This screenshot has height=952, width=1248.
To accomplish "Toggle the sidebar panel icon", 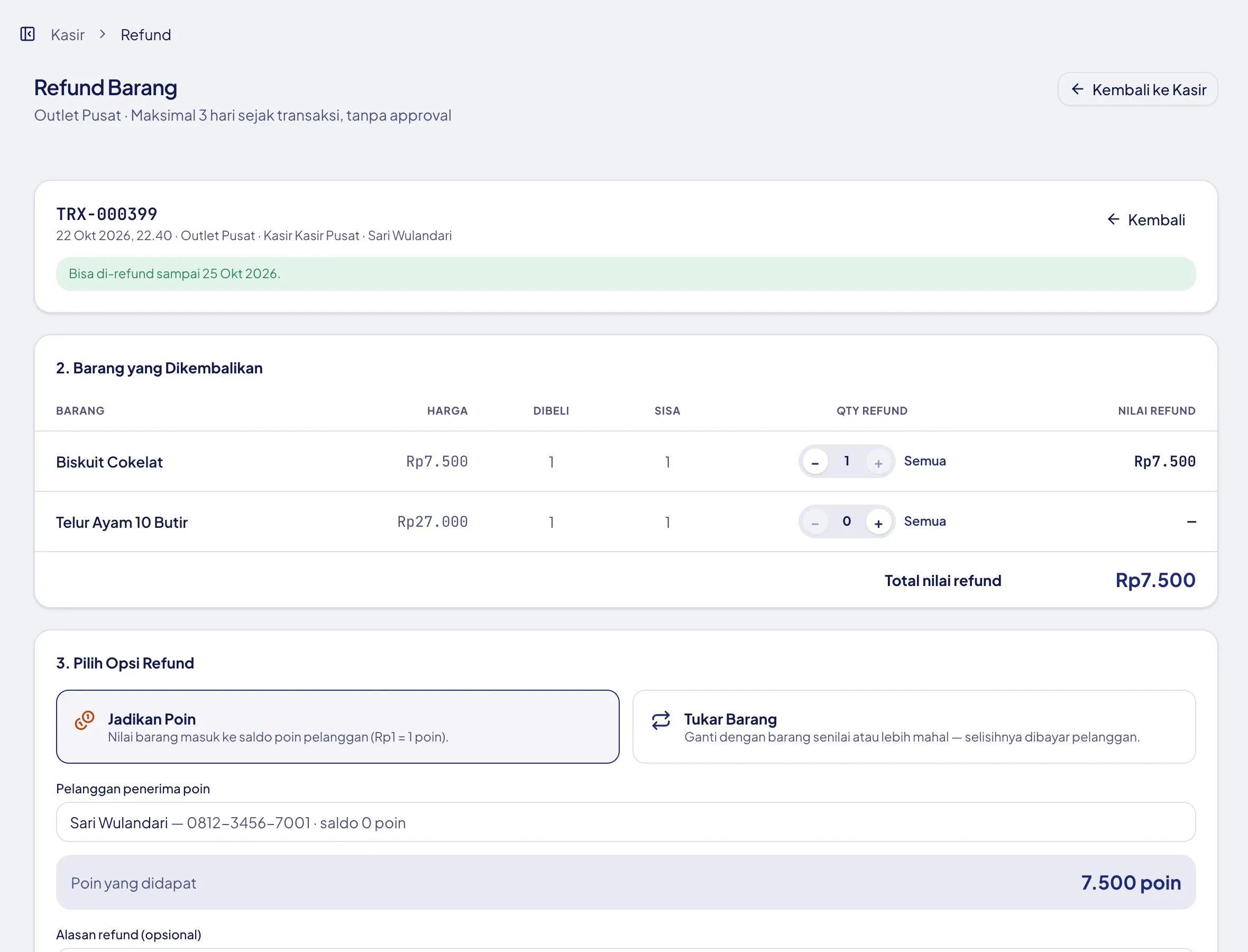I will pos(27,34).
